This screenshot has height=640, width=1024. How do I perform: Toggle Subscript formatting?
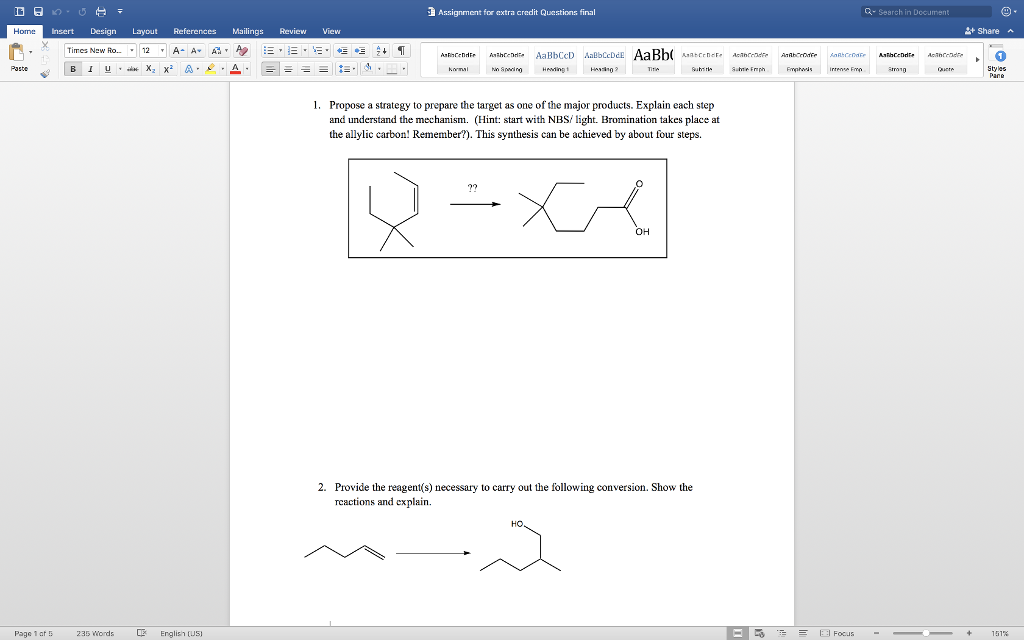click(x=150, y=69)
